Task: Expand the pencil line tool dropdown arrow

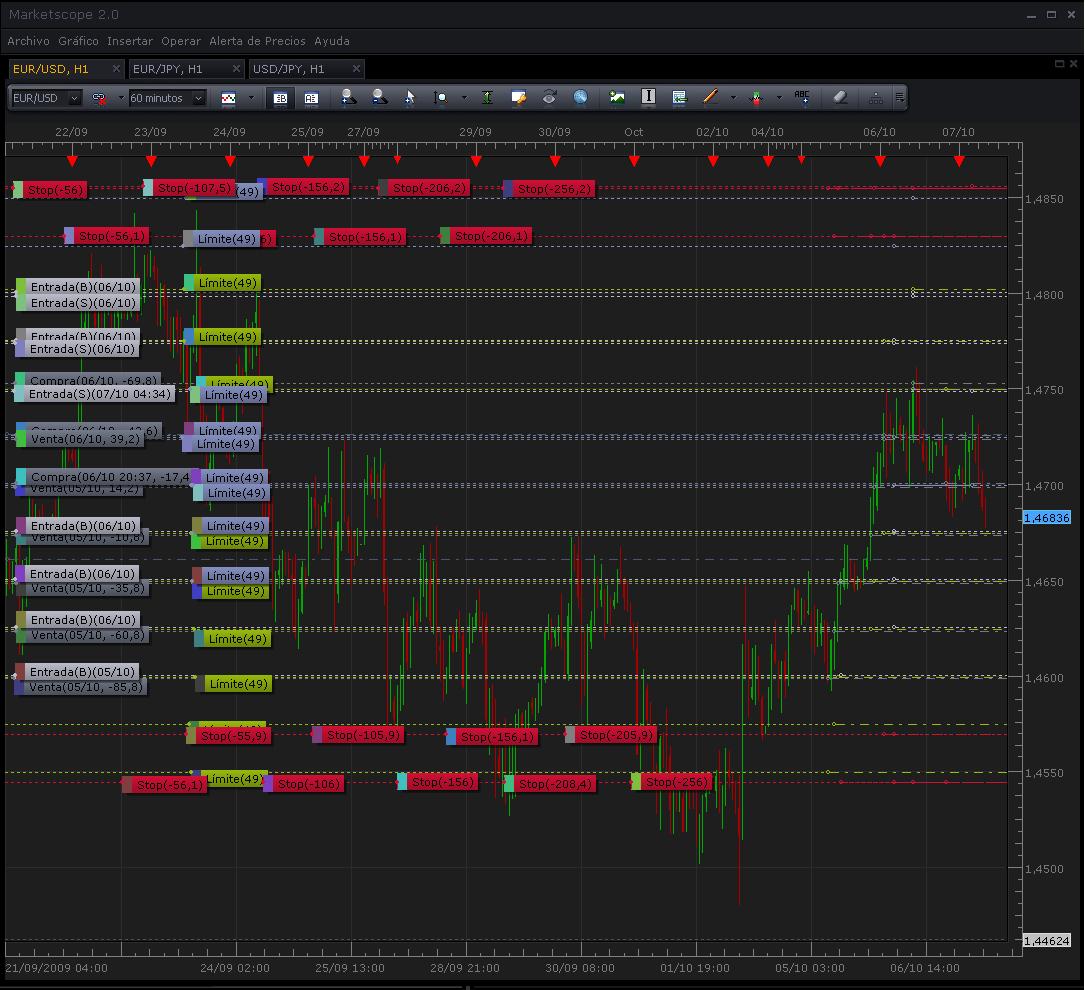Action: coord(733,98)
